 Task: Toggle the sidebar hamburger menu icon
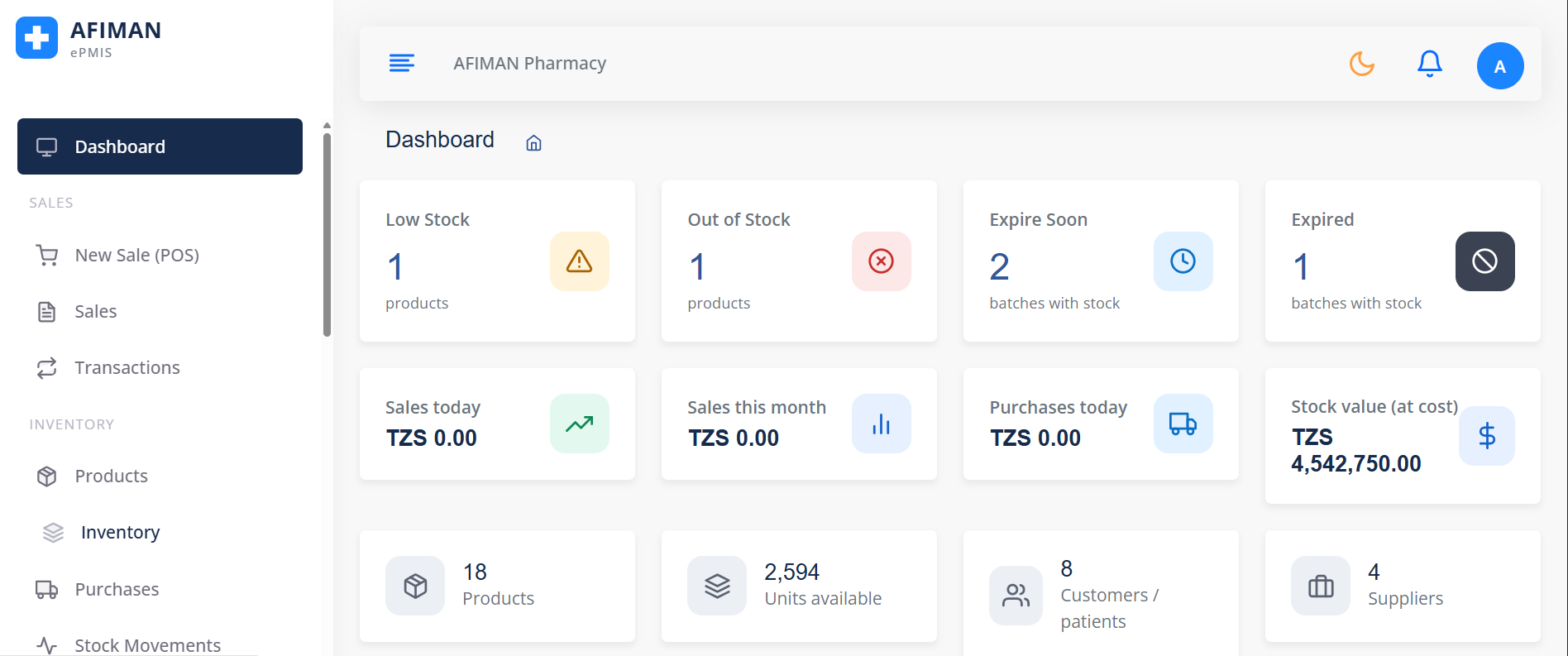[x=402, y=63]
